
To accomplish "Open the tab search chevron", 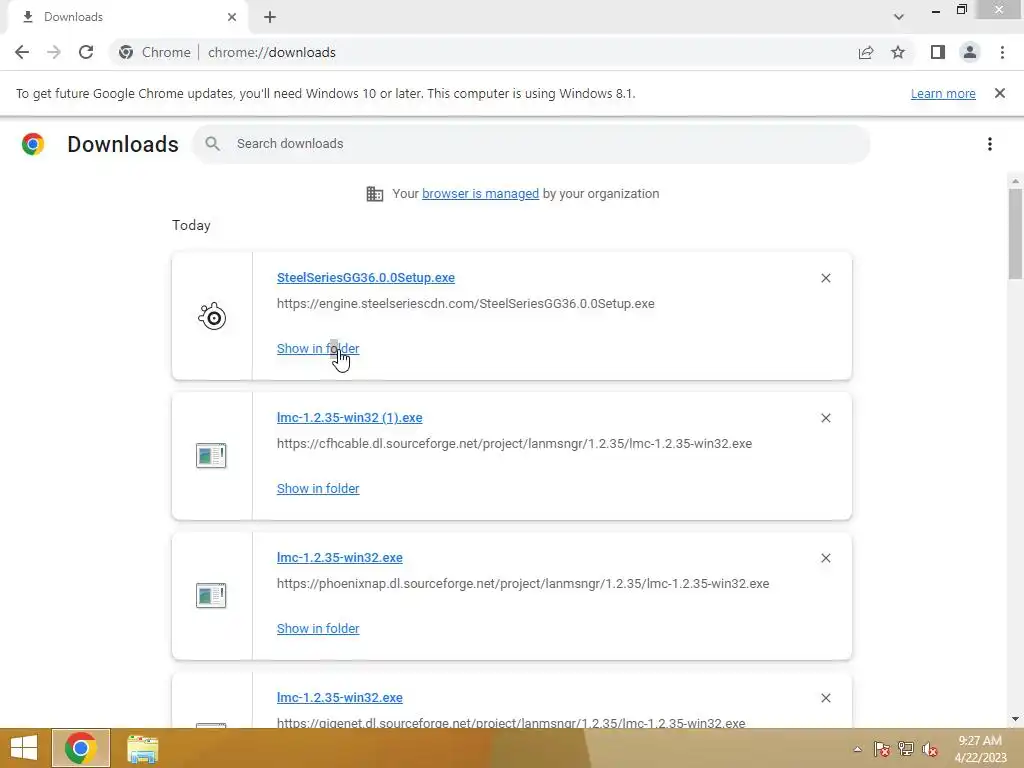I will point(899,17).
